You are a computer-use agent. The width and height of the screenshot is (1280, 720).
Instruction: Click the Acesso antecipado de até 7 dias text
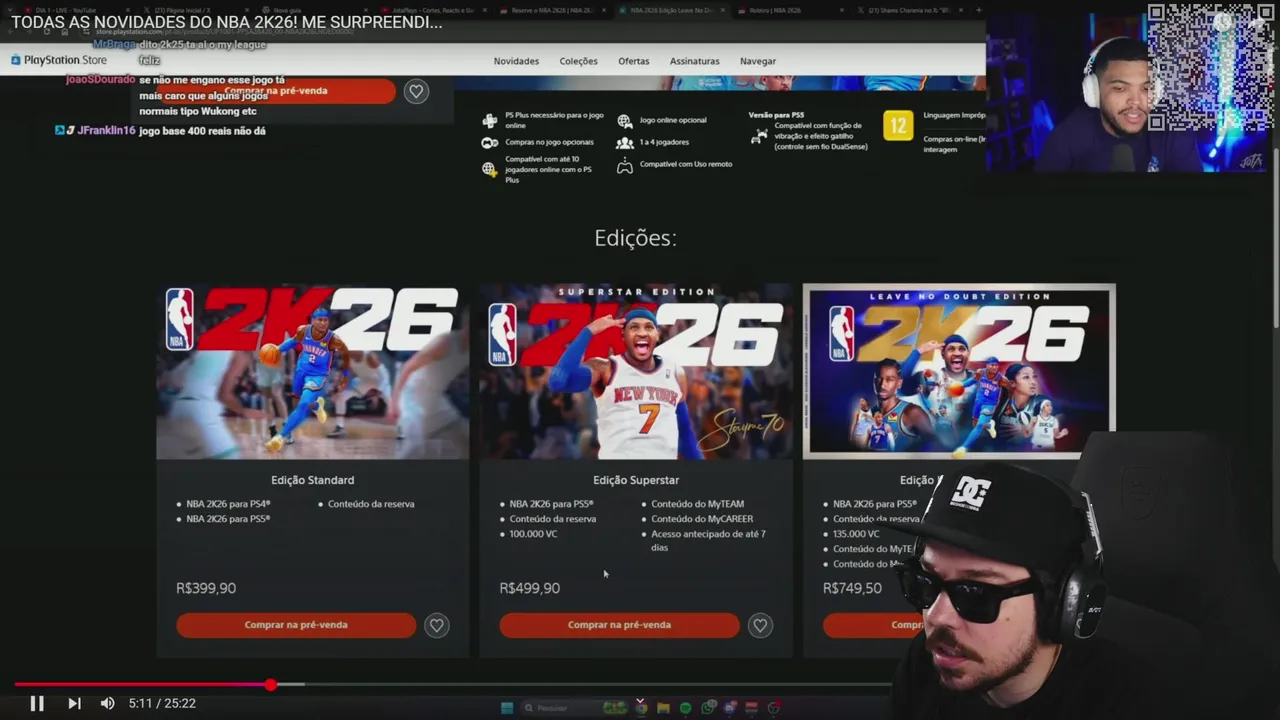pyautogui.click(x=708, y=541)
